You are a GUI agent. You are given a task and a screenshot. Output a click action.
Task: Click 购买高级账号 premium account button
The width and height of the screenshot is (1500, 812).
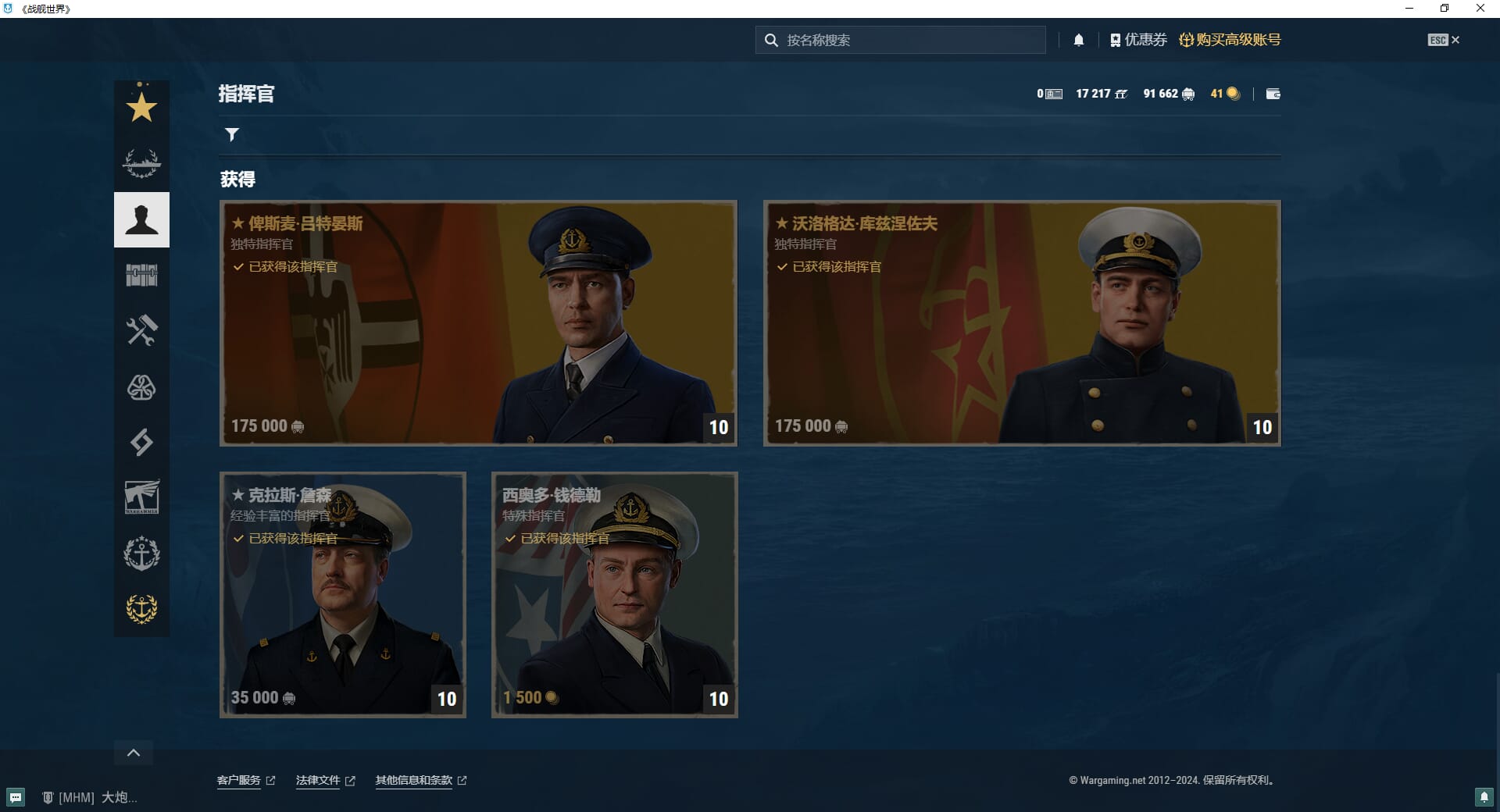[1230, 40]
